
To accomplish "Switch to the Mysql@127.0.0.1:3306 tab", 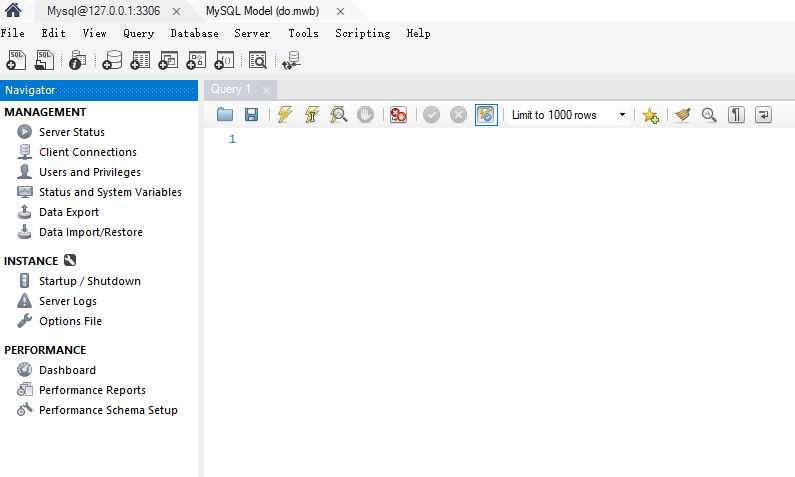I will (x=103, y=11).
